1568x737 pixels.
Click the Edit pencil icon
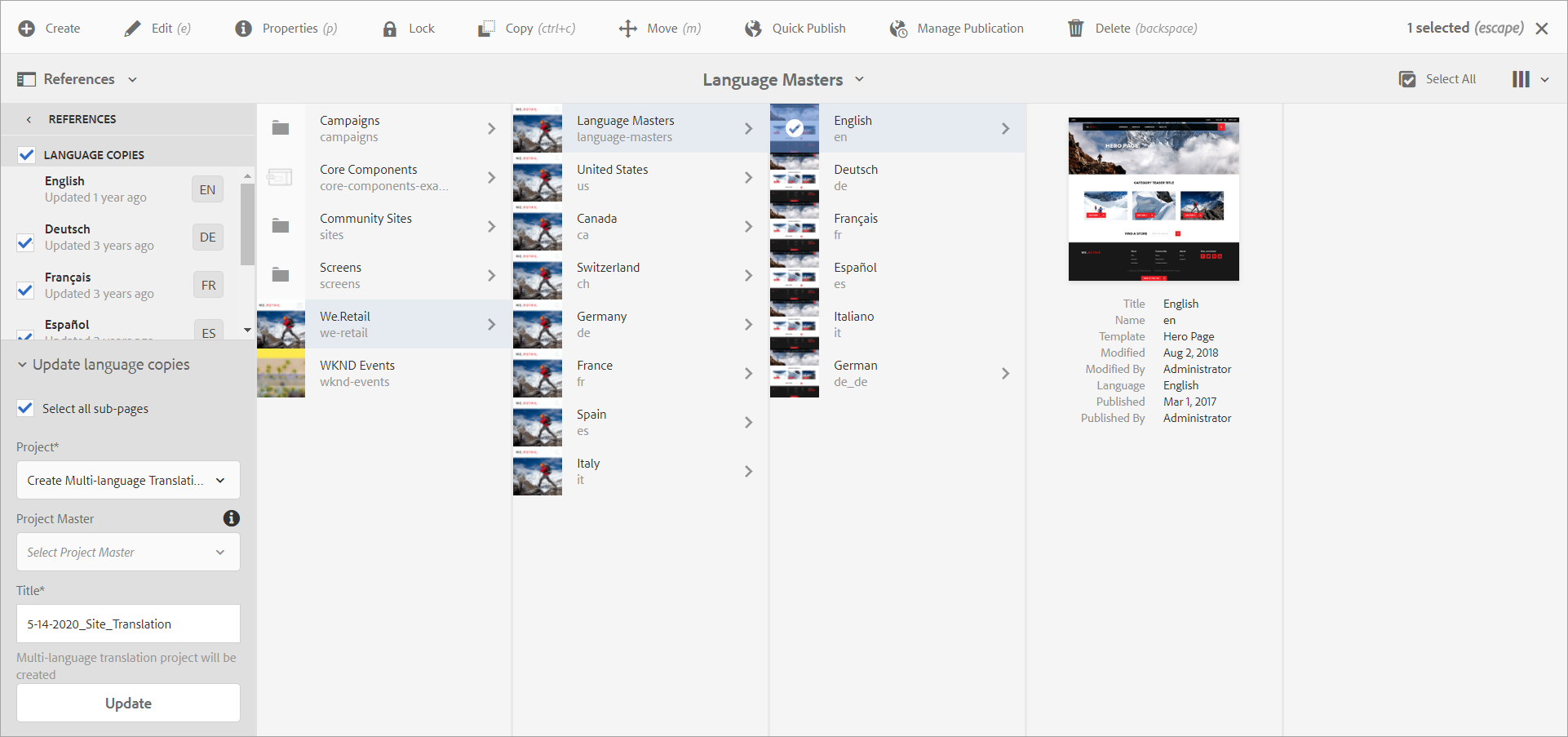pyautogui.click(x=132, y=29)
